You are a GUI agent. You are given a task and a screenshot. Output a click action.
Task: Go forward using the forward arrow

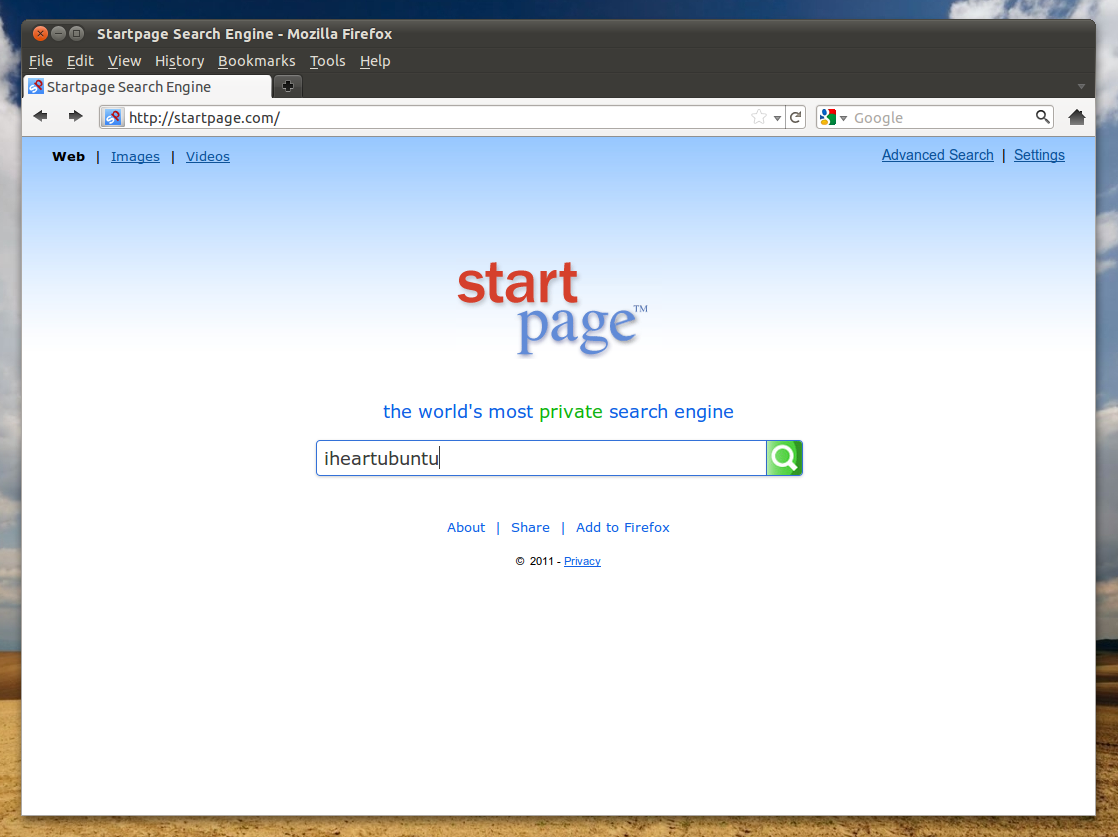click(75, 116)
